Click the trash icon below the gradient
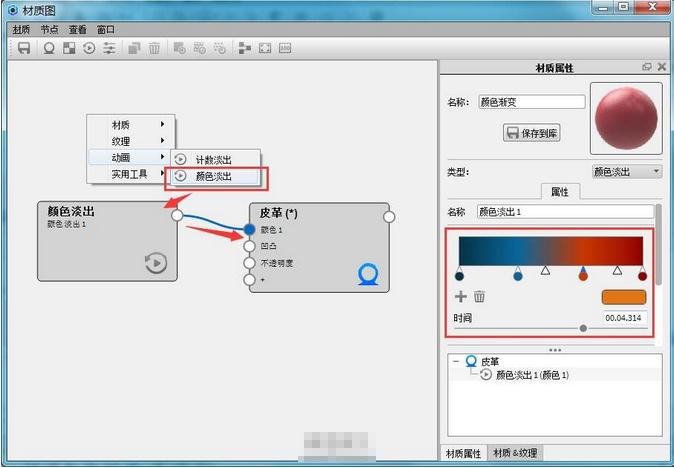Image resolution: width=674 pixels, height=468 pixels. tap(480, 296)
